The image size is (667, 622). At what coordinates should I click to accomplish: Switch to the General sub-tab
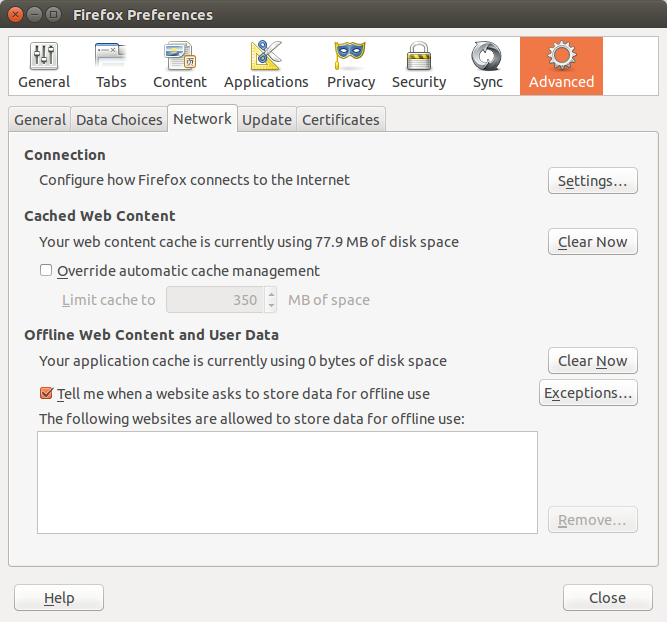(x=40, y=120)
